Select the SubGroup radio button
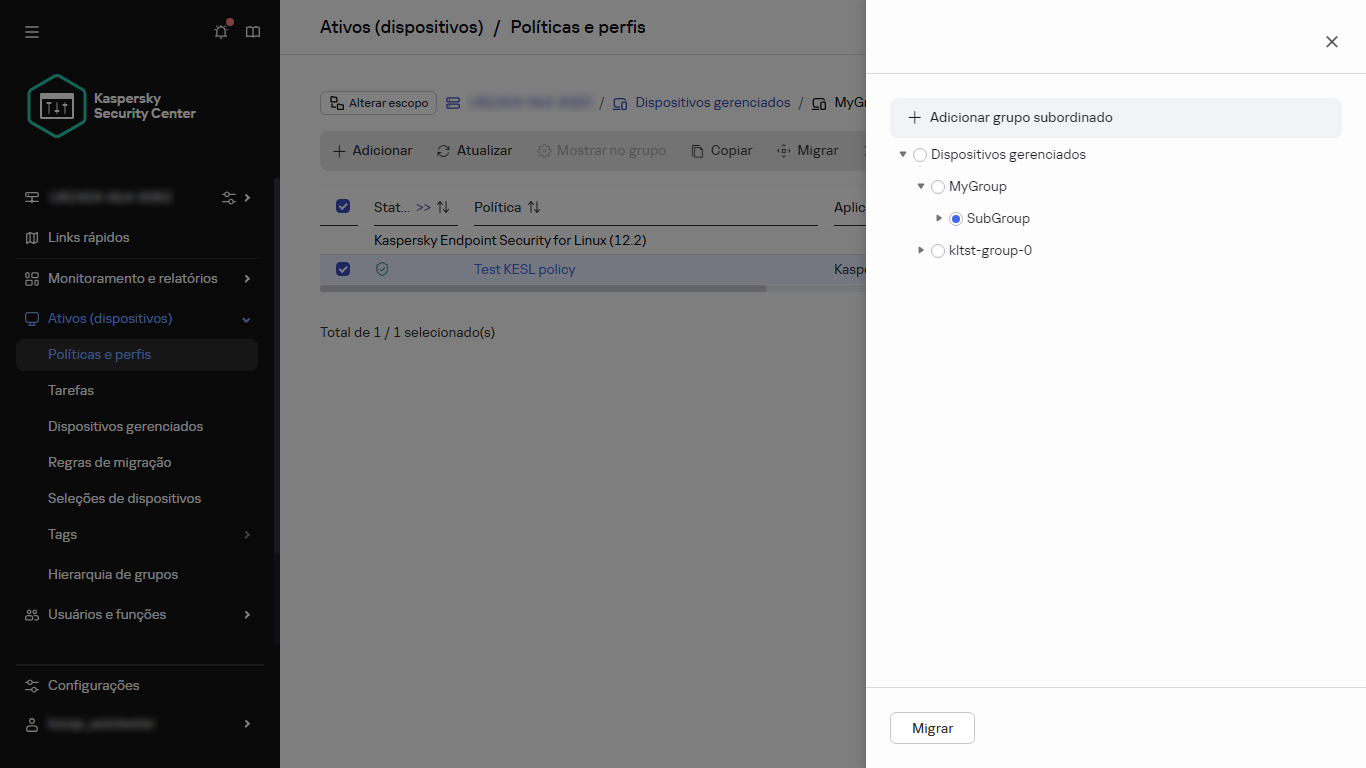This screenshot has height=768, width=1366. click(956, 219)
